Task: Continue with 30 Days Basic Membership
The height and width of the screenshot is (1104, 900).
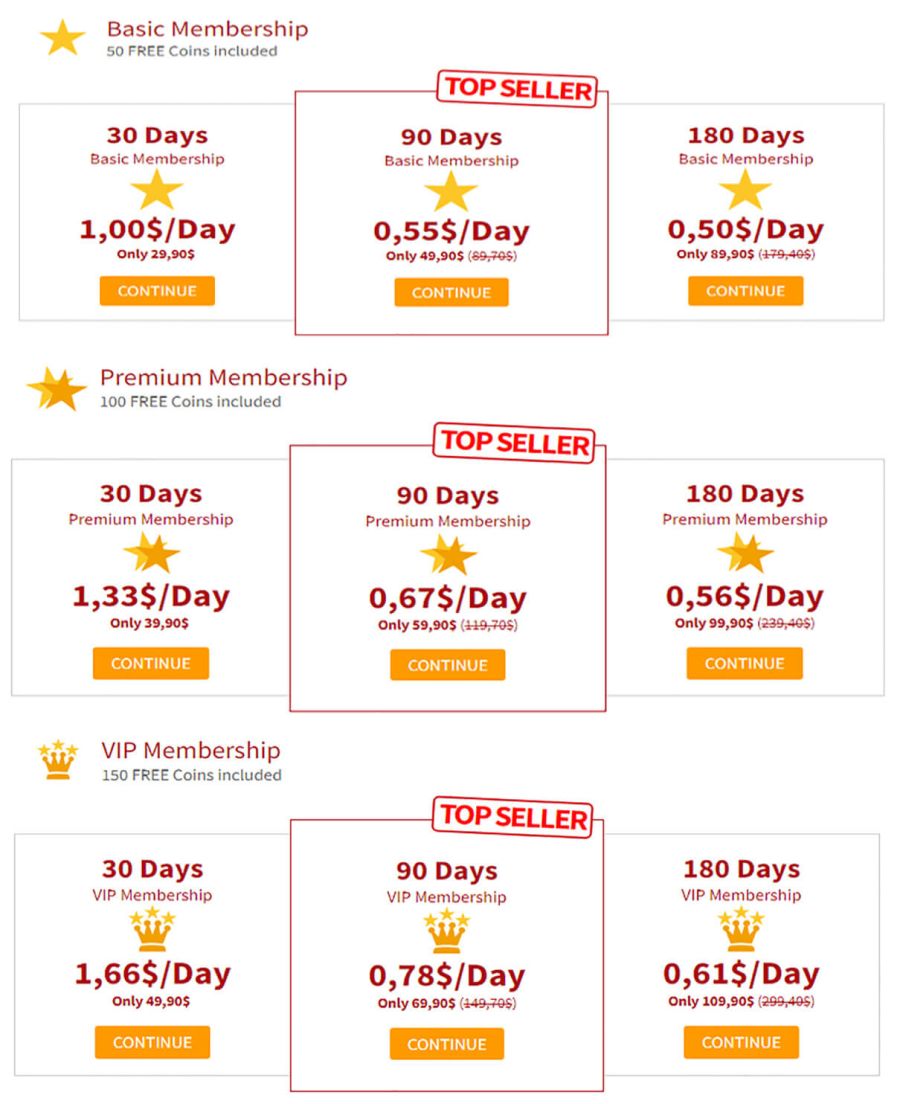Action: point(157,291)
